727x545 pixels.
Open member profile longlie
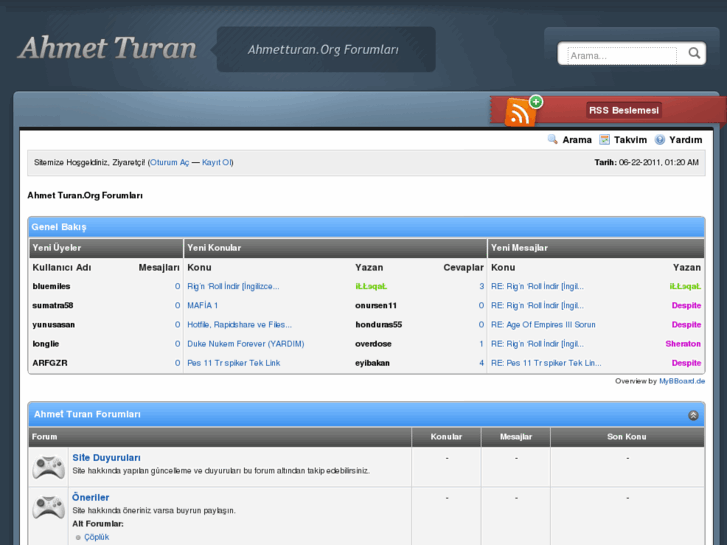coord(45,344)
